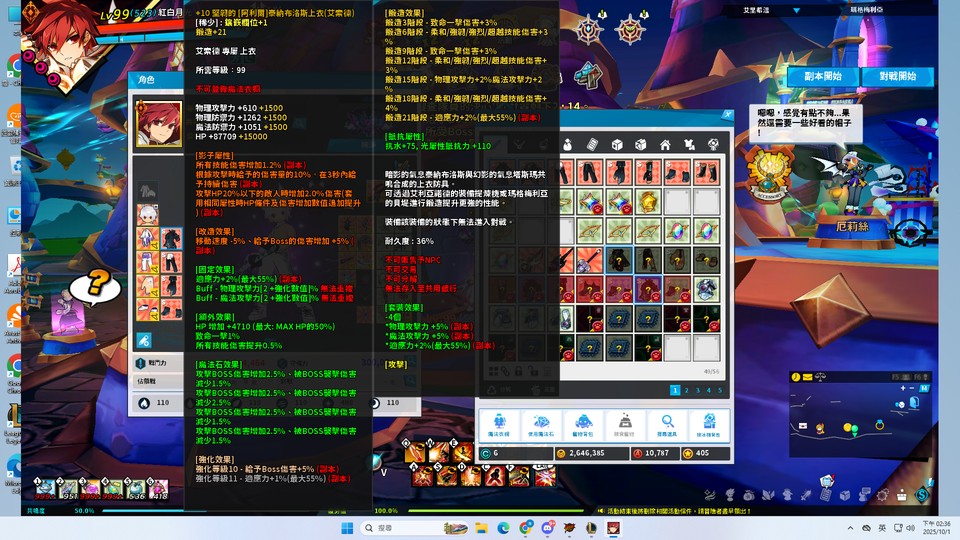Click the 副本開始 dungeon start button
The image size is (960, 540).
823,76
